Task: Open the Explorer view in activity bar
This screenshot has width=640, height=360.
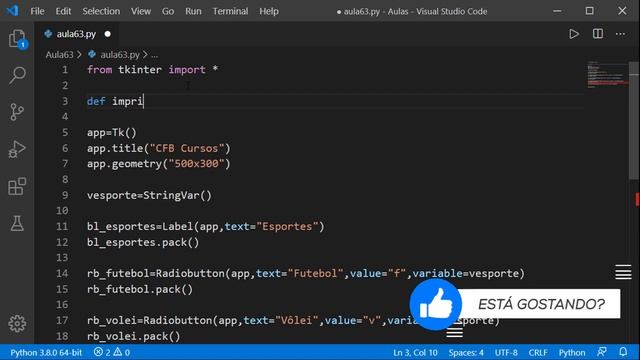Action: (17, 38)
